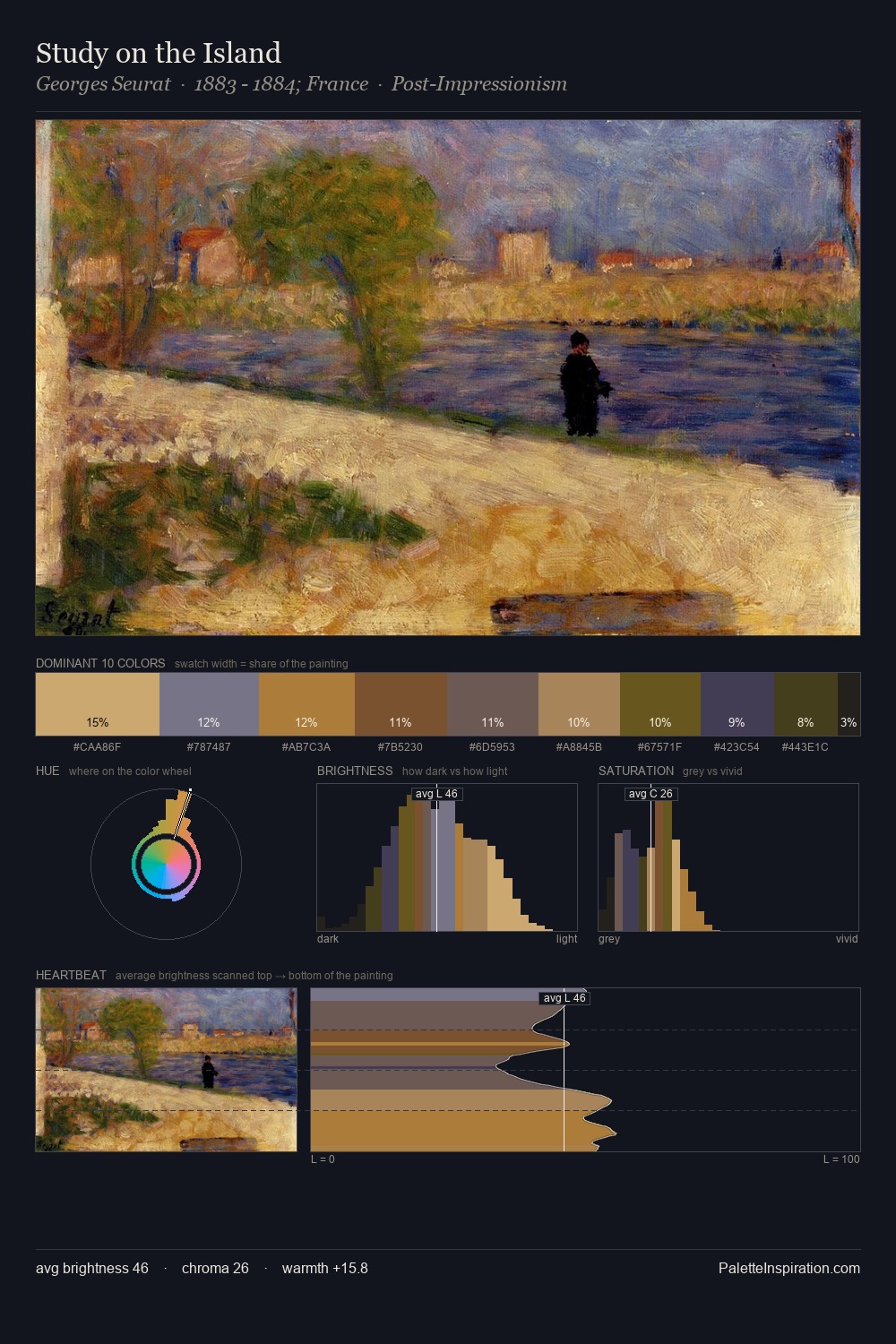Screen dimensions: 896x1344
Task: Click the #67571F olive swatch
Action: coord(660,704)
